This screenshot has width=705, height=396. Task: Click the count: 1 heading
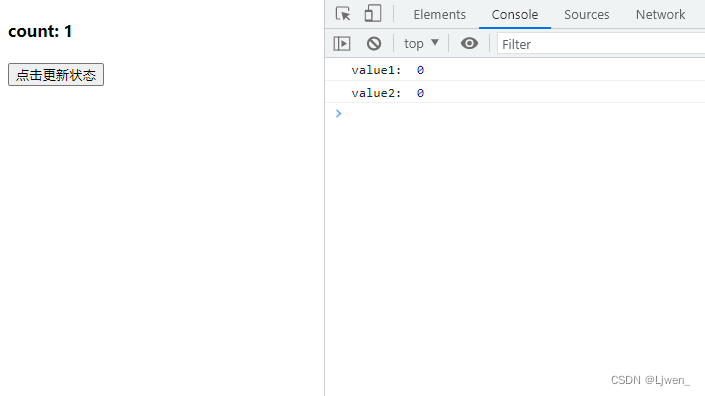click(x=40, y=31)
